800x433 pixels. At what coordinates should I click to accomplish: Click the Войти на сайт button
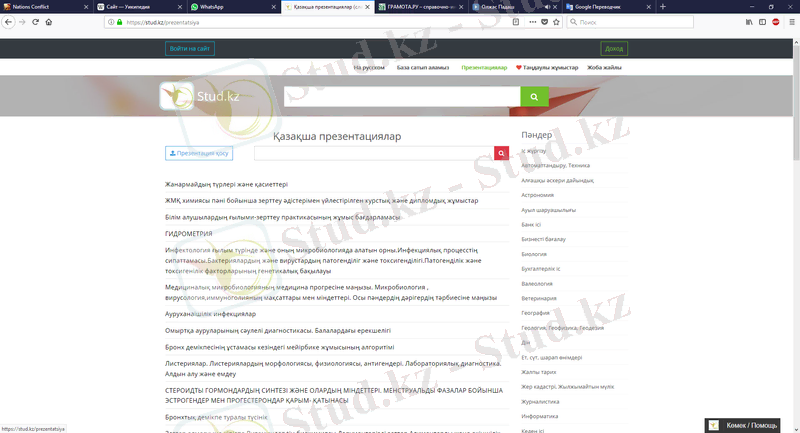pyautogui.click(x=190, y=48)
